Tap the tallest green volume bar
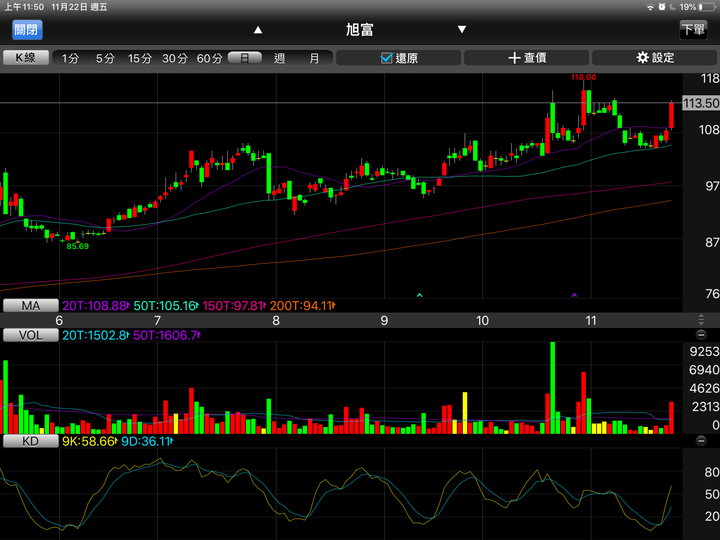This screenshot has width=720, height=540. pyautogui.click(x=552, y=388)
